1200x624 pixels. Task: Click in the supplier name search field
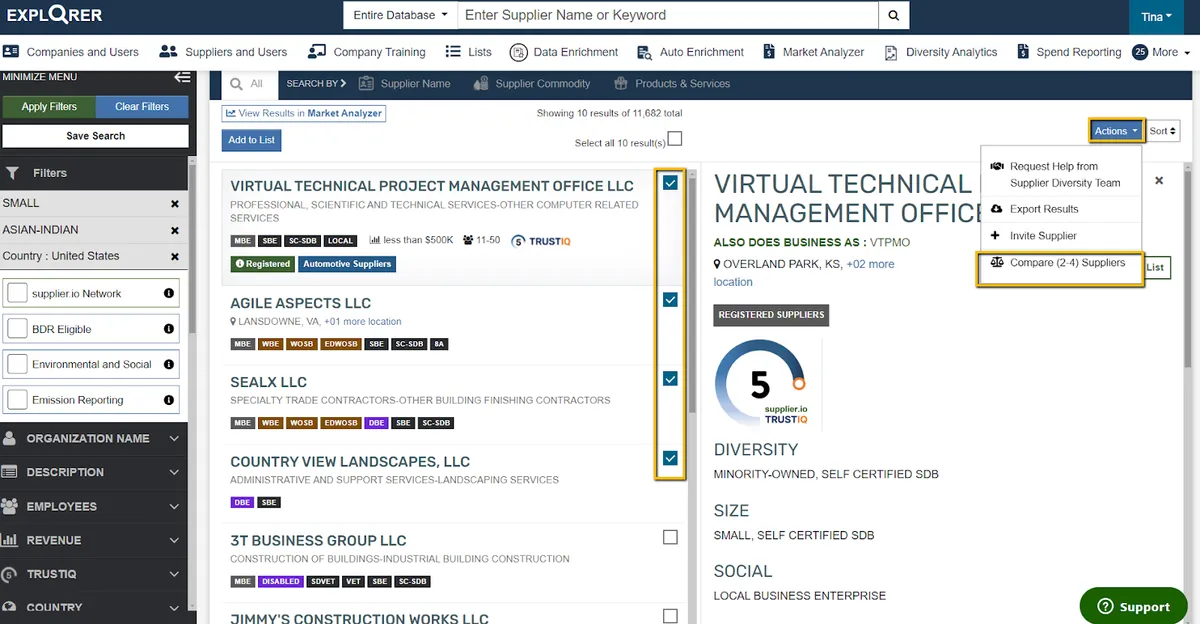(668, 15)
